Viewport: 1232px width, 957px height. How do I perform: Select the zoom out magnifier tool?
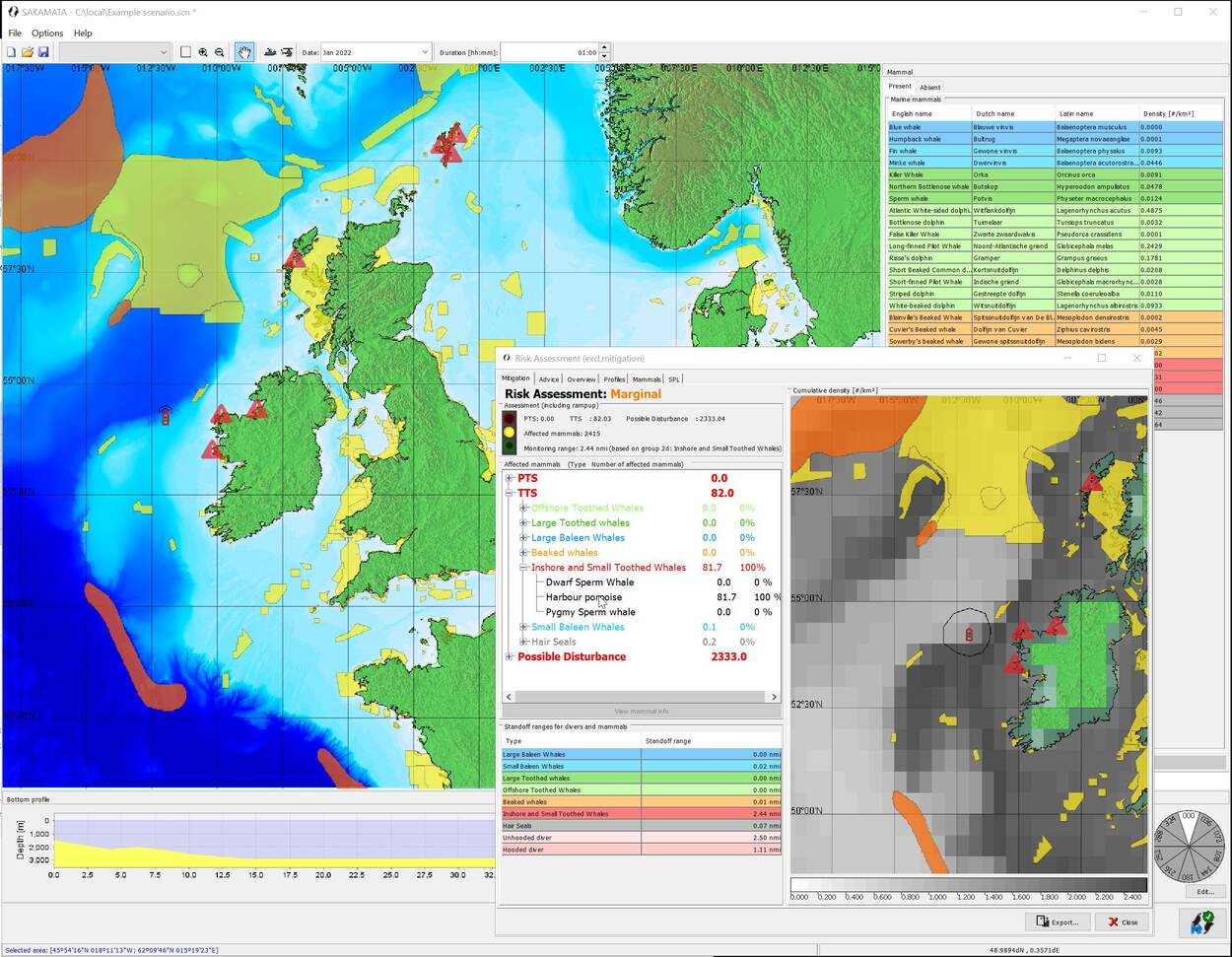tap(220, 52)
